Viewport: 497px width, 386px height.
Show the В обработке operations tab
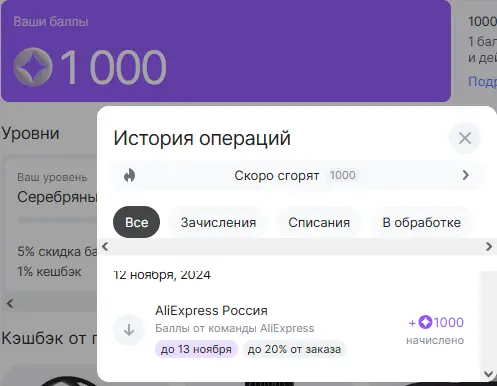point(421,222)
